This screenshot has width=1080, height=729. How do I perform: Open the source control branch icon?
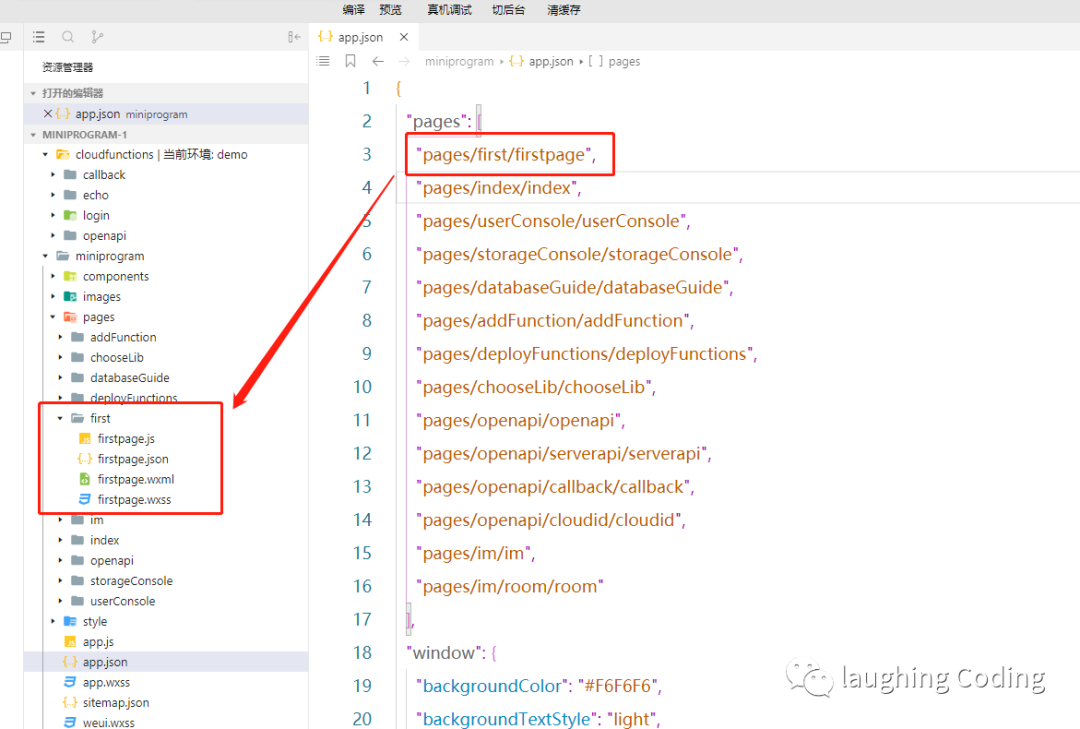pos(97,37)
